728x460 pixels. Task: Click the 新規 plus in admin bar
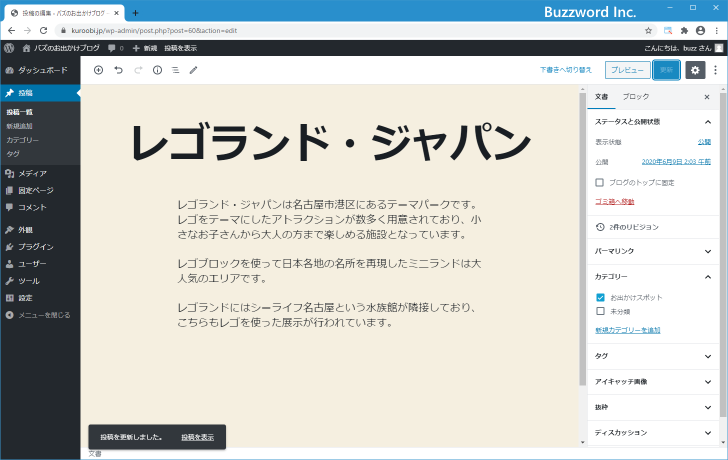click(145, 48)
